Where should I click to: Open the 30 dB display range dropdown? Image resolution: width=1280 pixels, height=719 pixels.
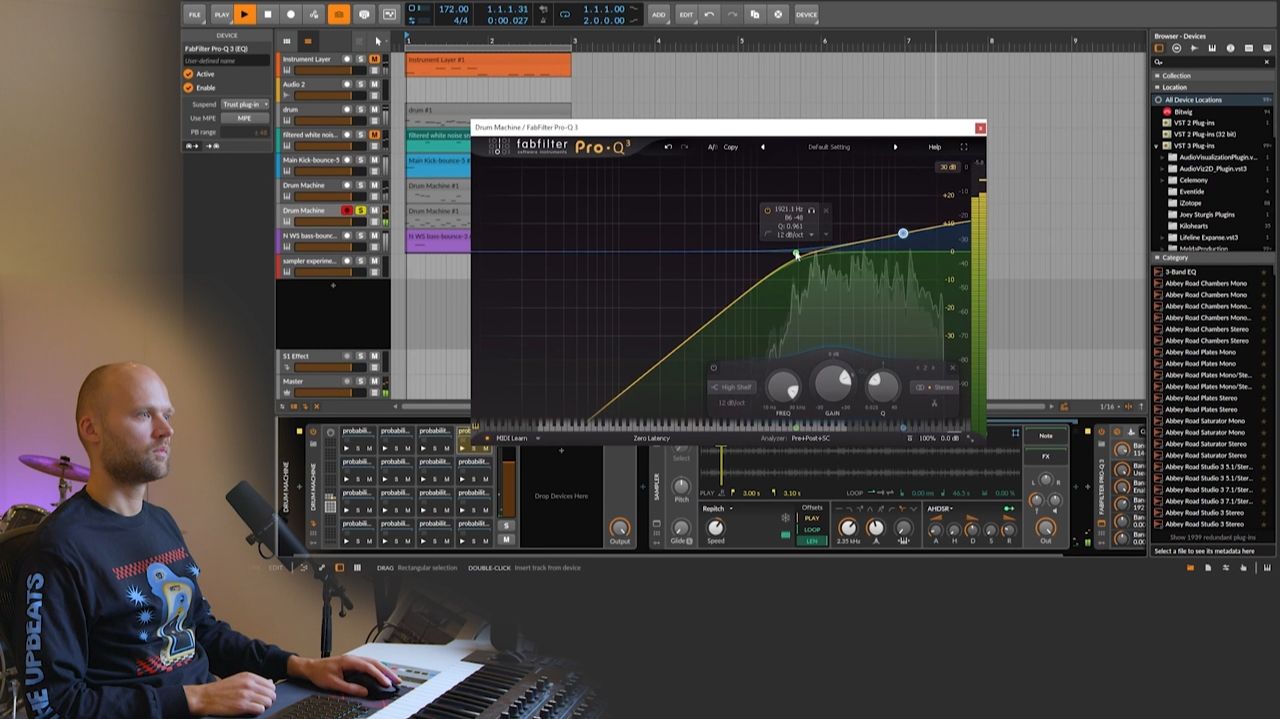click(948, 167)
